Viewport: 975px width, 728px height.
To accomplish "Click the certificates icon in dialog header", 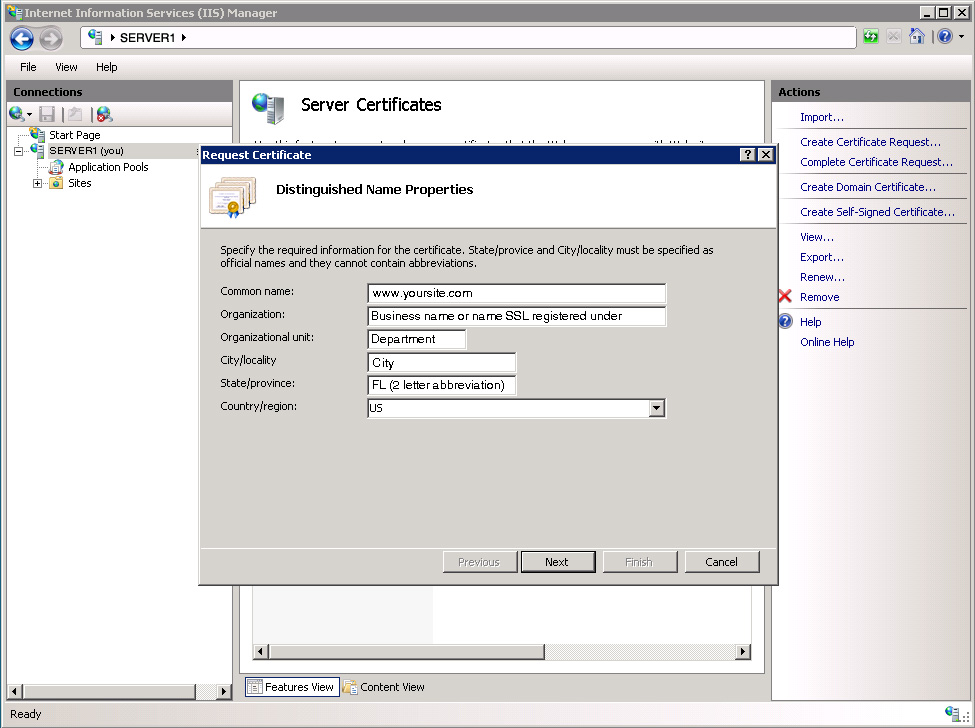I will 233,196.
